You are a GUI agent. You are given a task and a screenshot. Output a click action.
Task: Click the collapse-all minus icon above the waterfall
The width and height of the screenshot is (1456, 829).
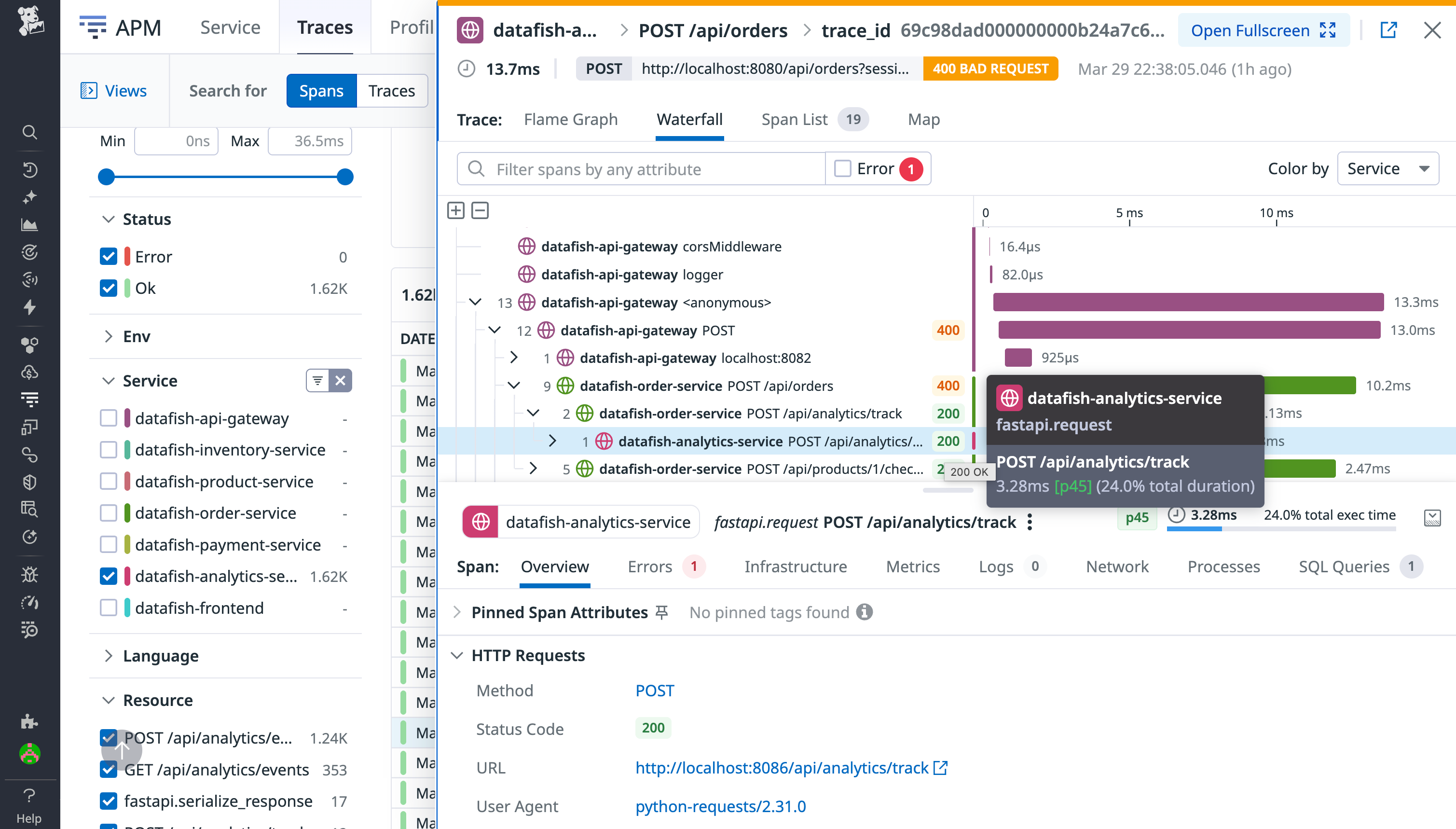pyautogui.click(x=480, y=210)
